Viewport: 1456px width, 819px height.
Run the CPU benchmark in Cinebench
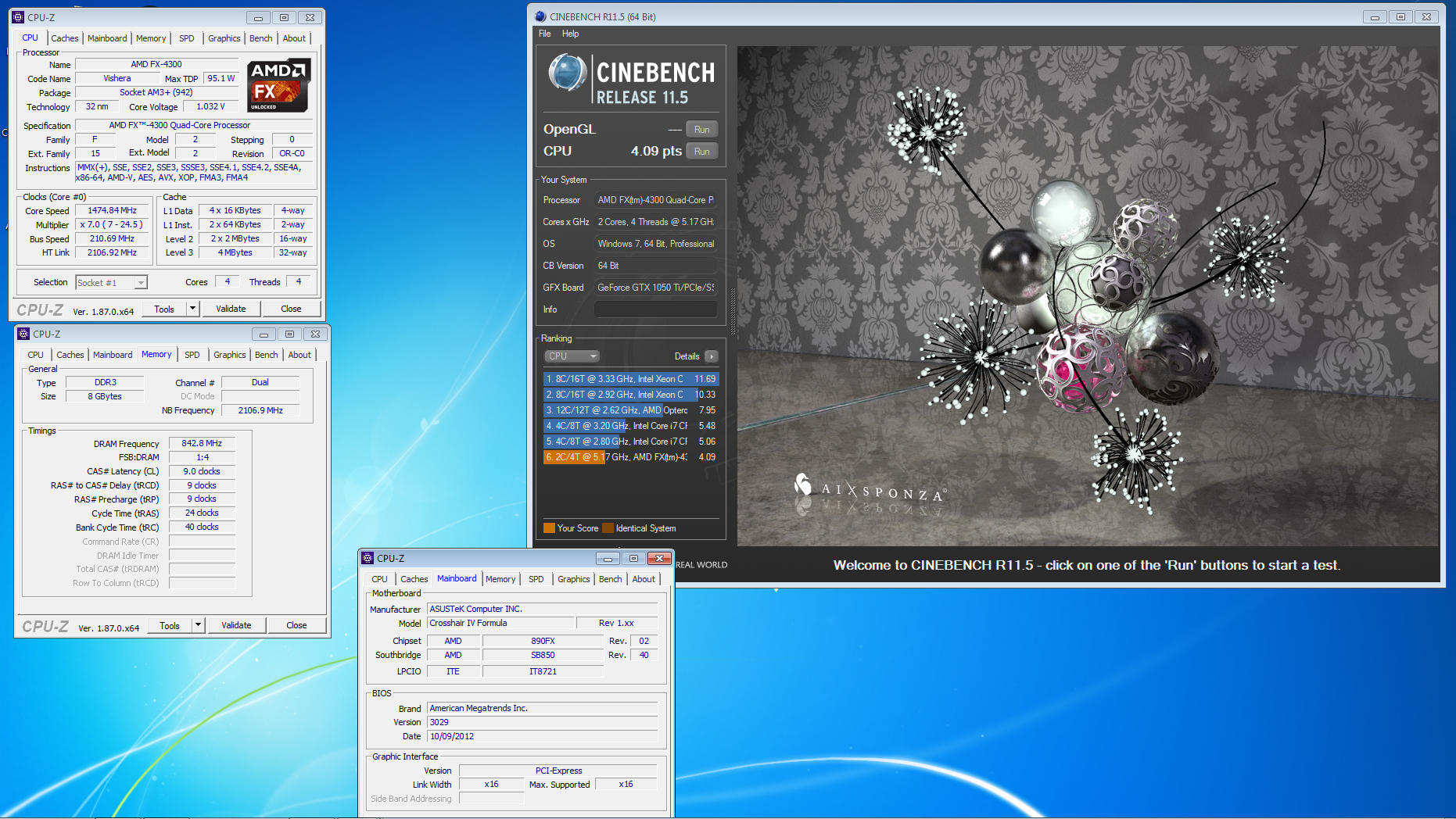[702, 152]
